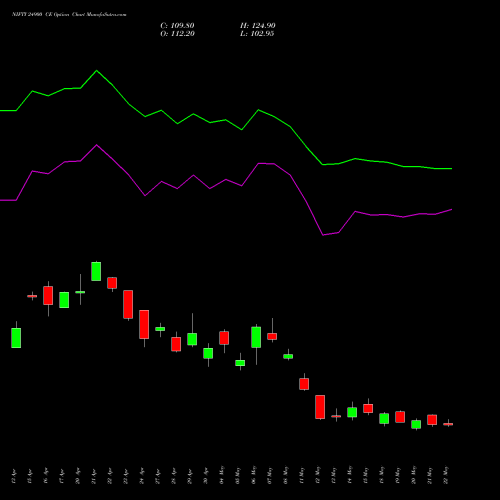Click the 'O: 112.20' open value

177,34
